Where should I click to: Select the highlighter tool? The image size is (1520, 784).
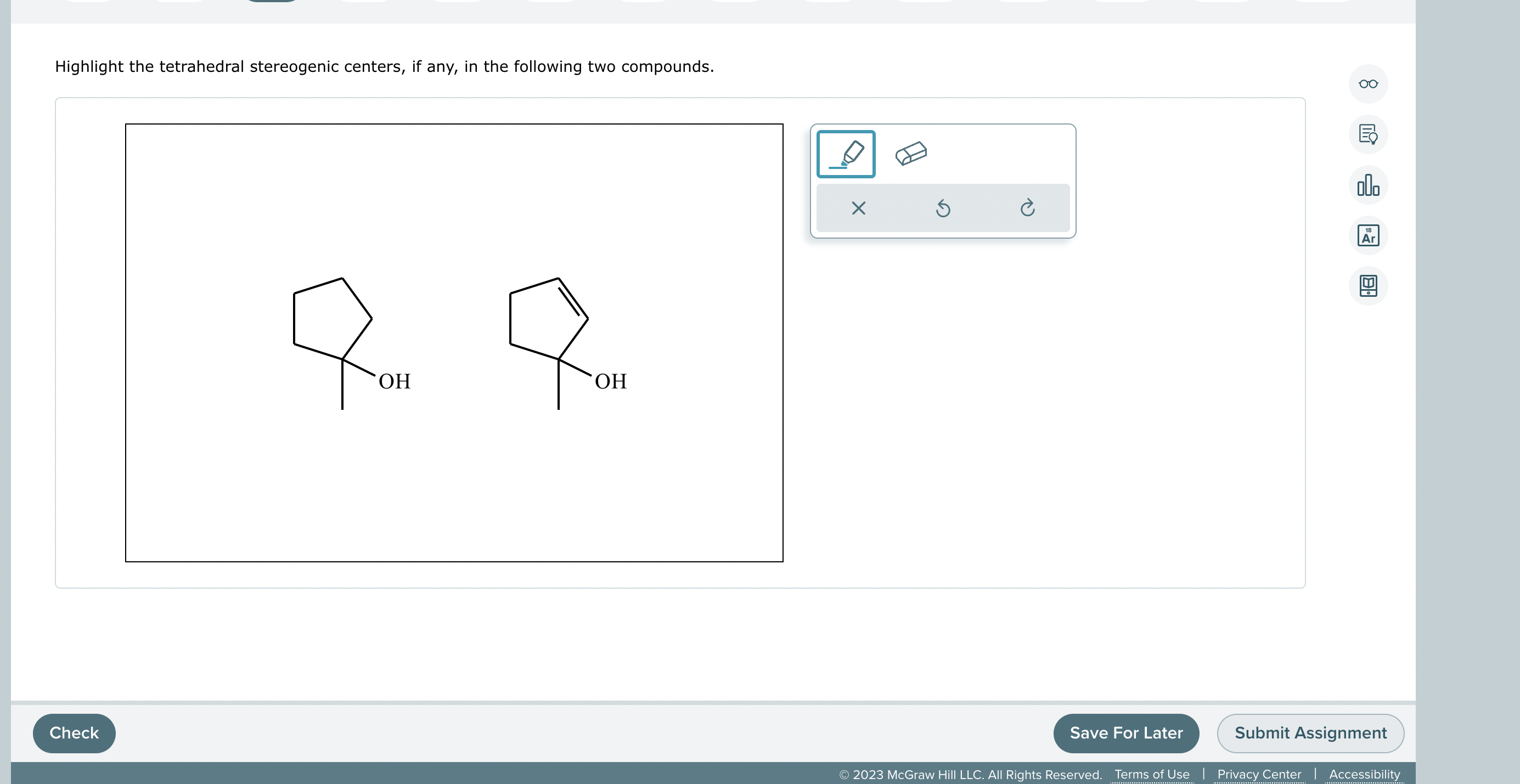(845, 154)
